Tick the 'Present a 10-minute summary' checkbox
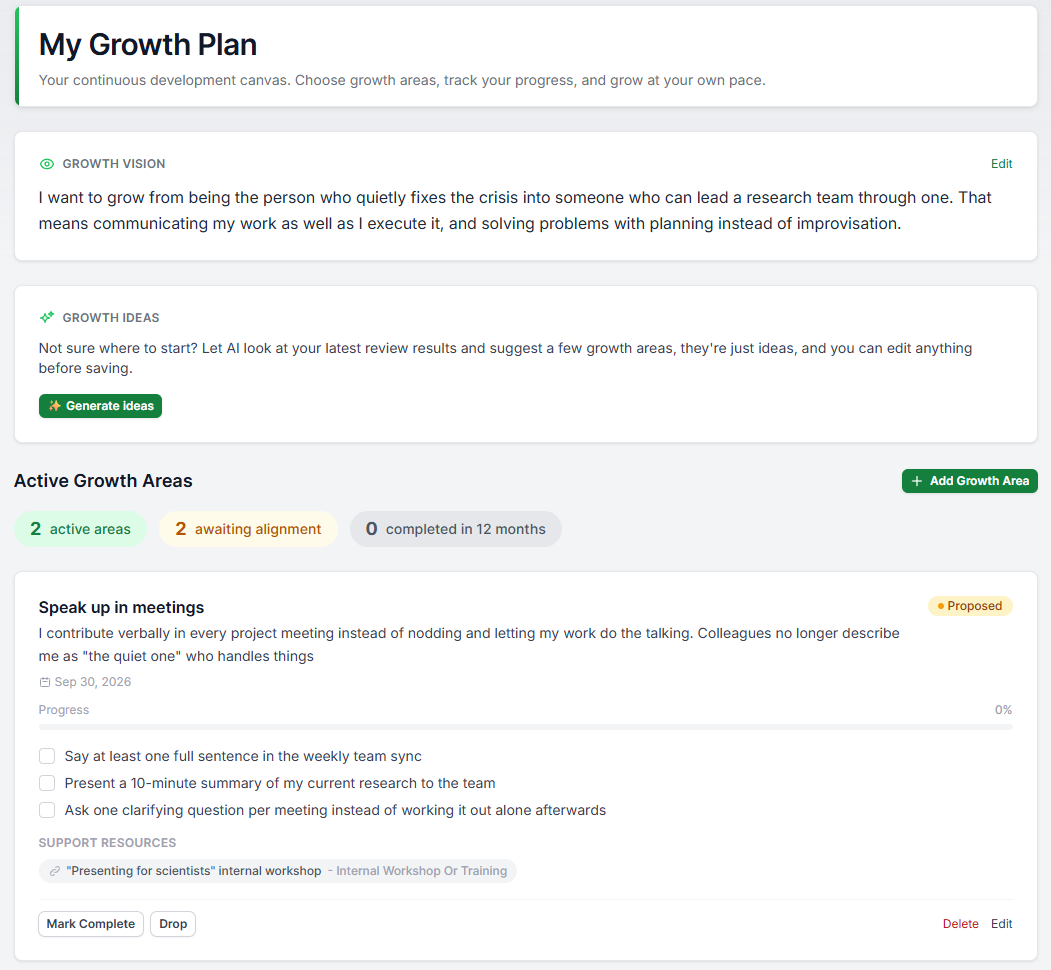Viewport: 1051px width, 970px height. tap(47, 784)
